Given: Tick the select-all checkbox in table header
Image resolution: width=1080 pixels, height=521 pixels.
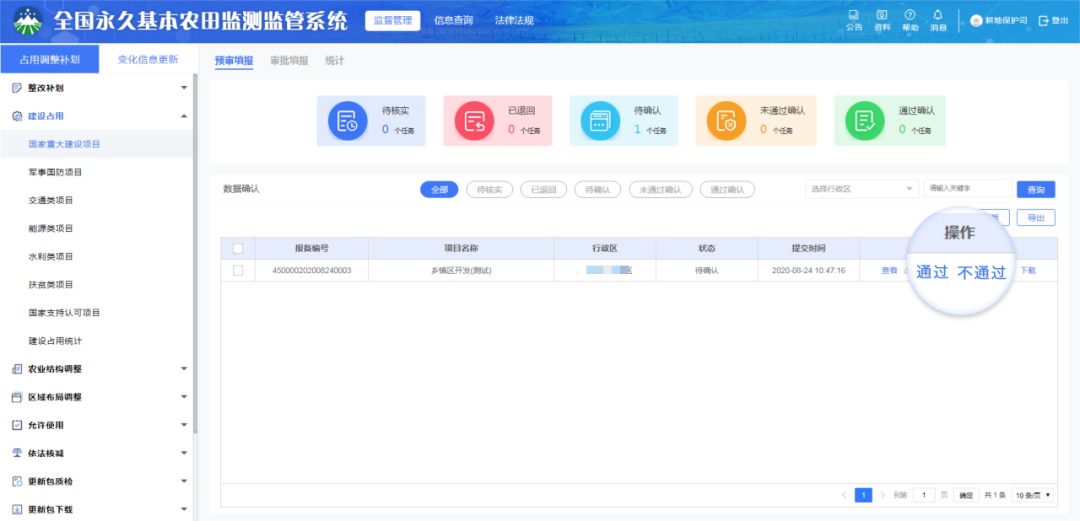Looking at the screenshot, I should pos(238,248).
